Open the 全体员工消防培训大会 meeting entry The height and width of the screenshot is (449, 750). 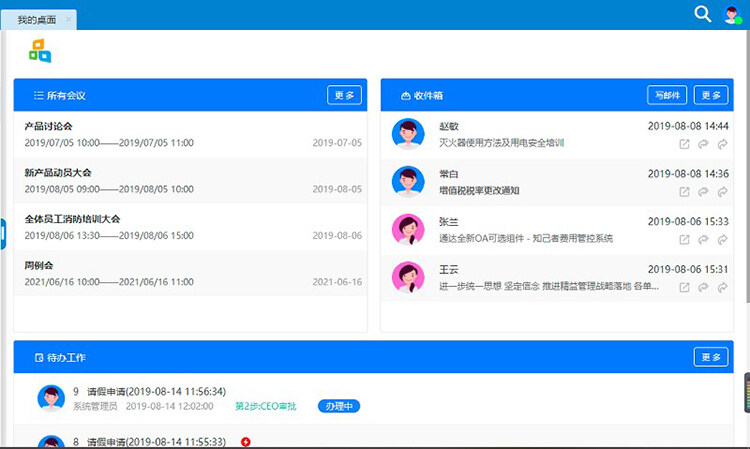pos(72,219)
